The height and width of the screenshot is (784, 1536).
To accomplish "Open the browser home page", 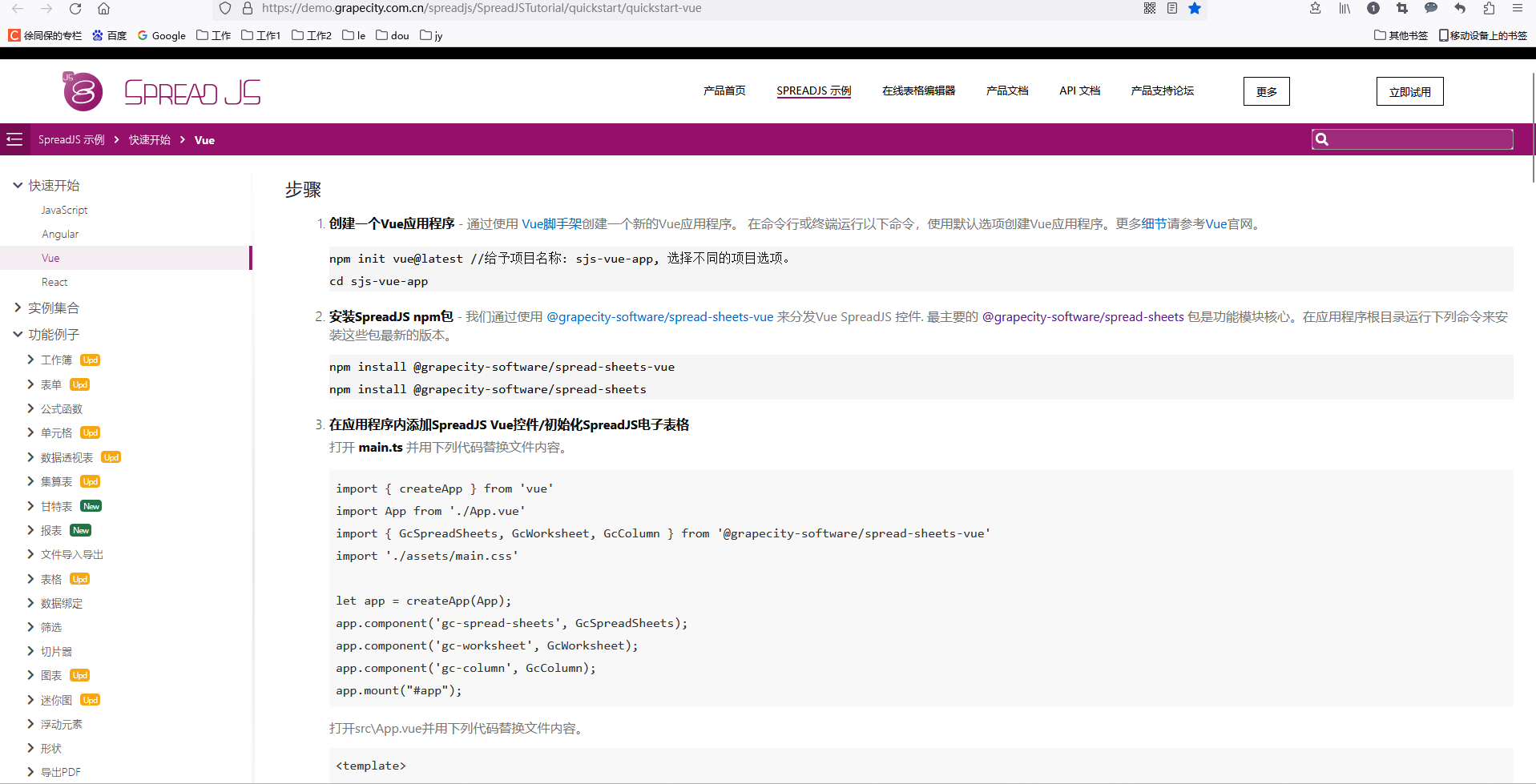I will [x=103, y=9].
